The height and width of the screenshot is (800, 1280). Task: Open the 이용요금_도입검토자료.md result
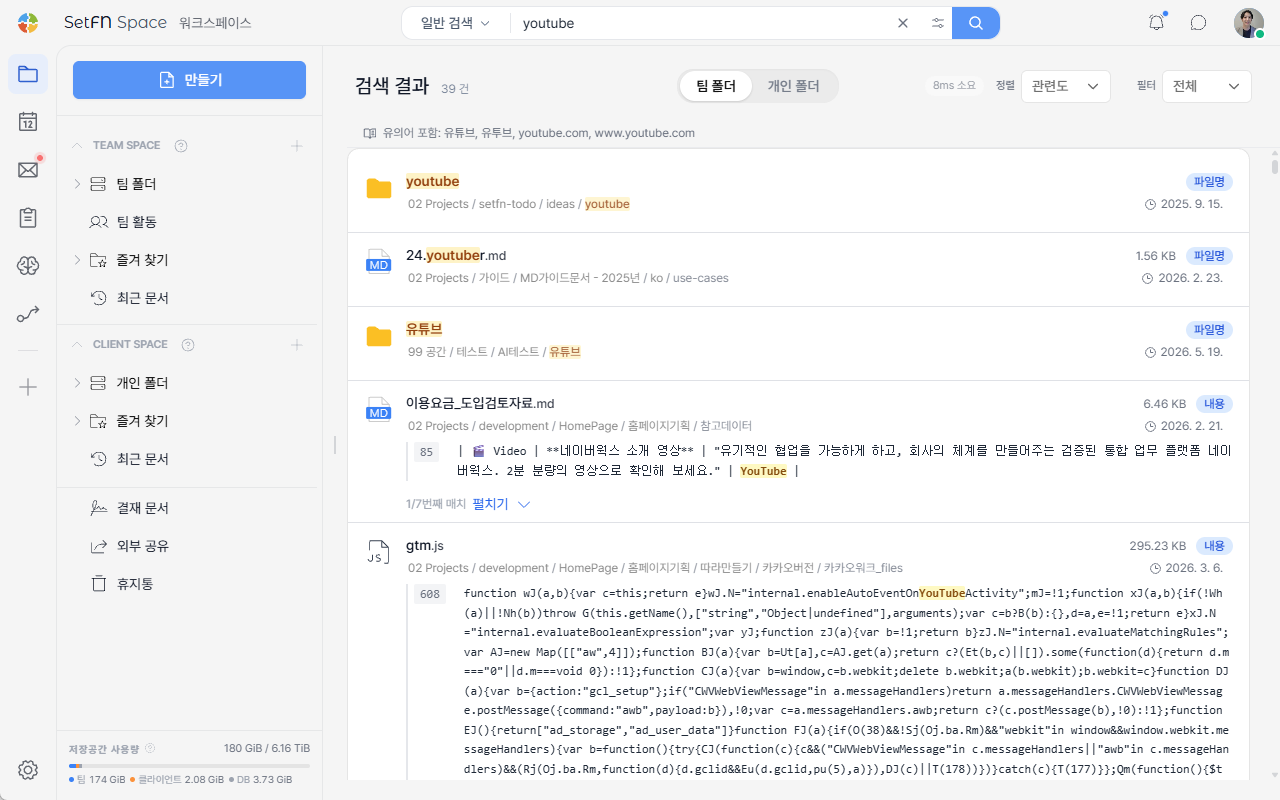pos(480,403)
